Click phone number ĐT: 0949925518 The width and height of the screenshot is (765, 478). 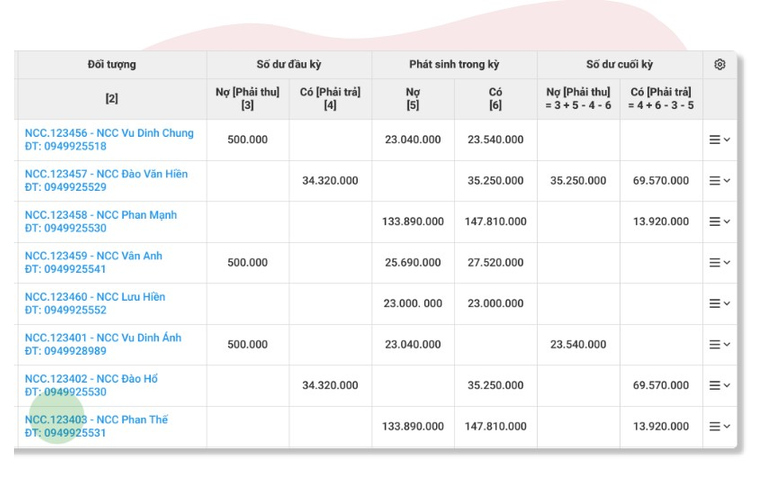click(x=65, y=146)
